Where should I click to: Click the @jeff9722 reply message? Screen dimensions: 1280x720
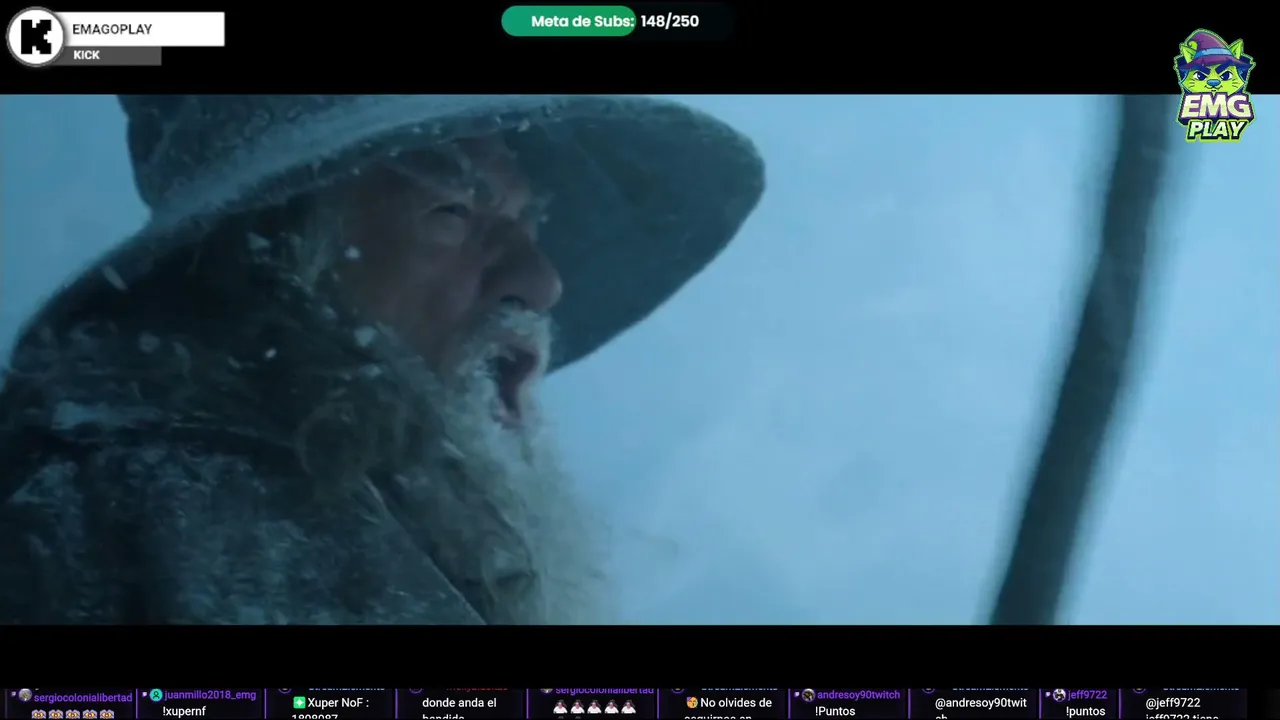pyautogui.click(x=1173, y=703)
